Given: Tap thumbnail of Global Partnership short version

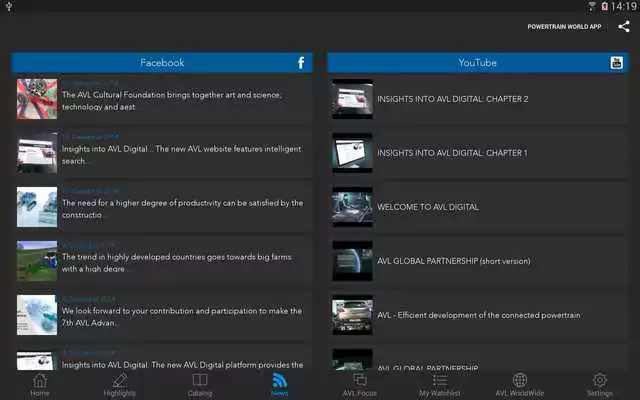Looking at the screenshot, I should pos(352,261).
